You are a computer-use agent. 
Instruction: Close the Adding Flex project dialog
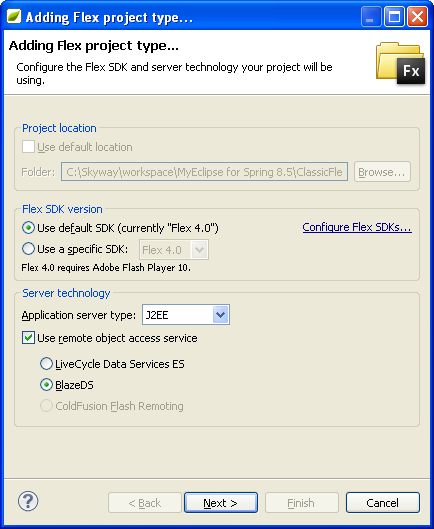pos(417,17)
